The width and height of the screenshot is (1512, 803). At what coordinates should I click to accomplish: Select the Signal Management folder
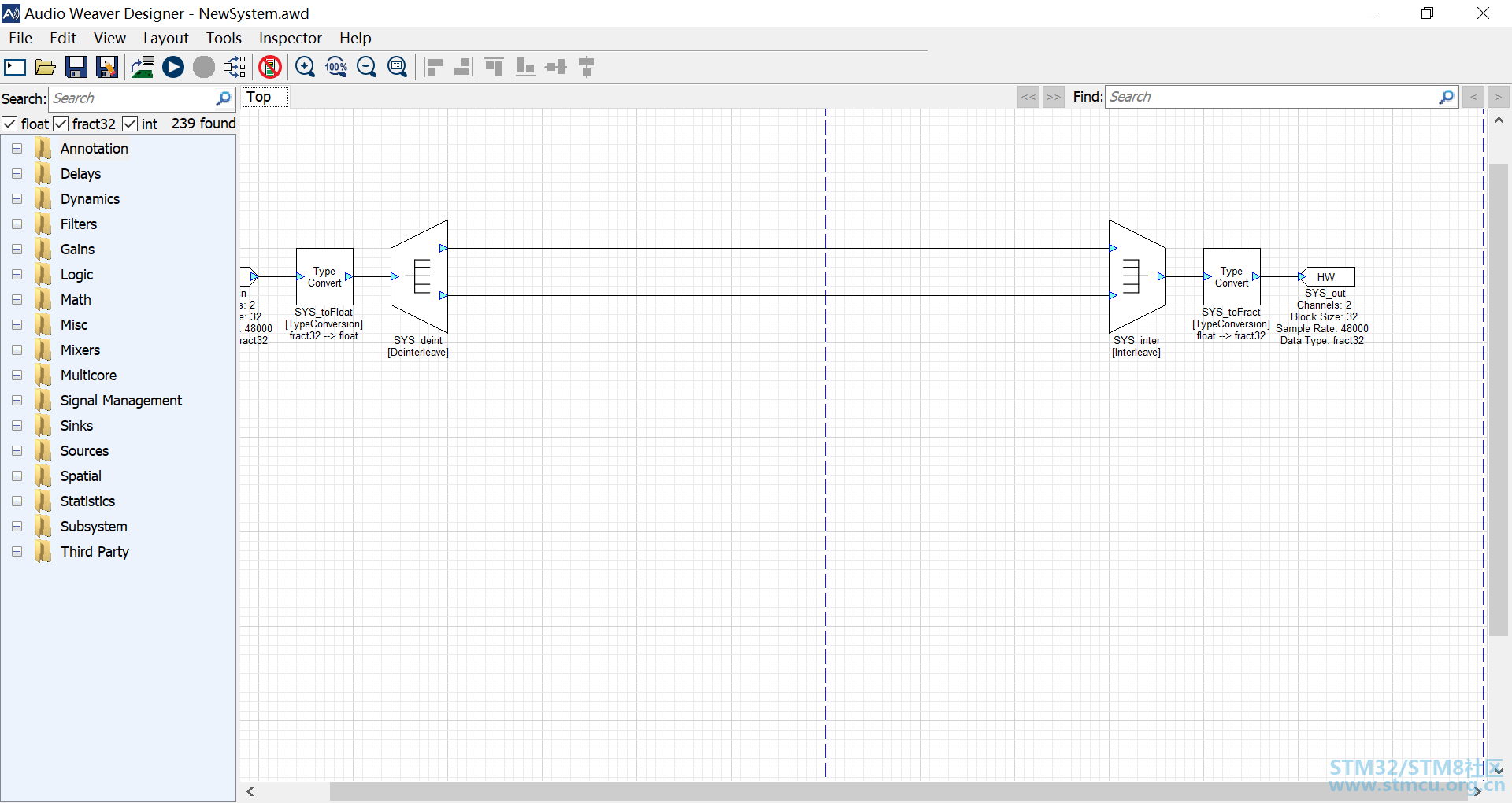tap(121, 401)
